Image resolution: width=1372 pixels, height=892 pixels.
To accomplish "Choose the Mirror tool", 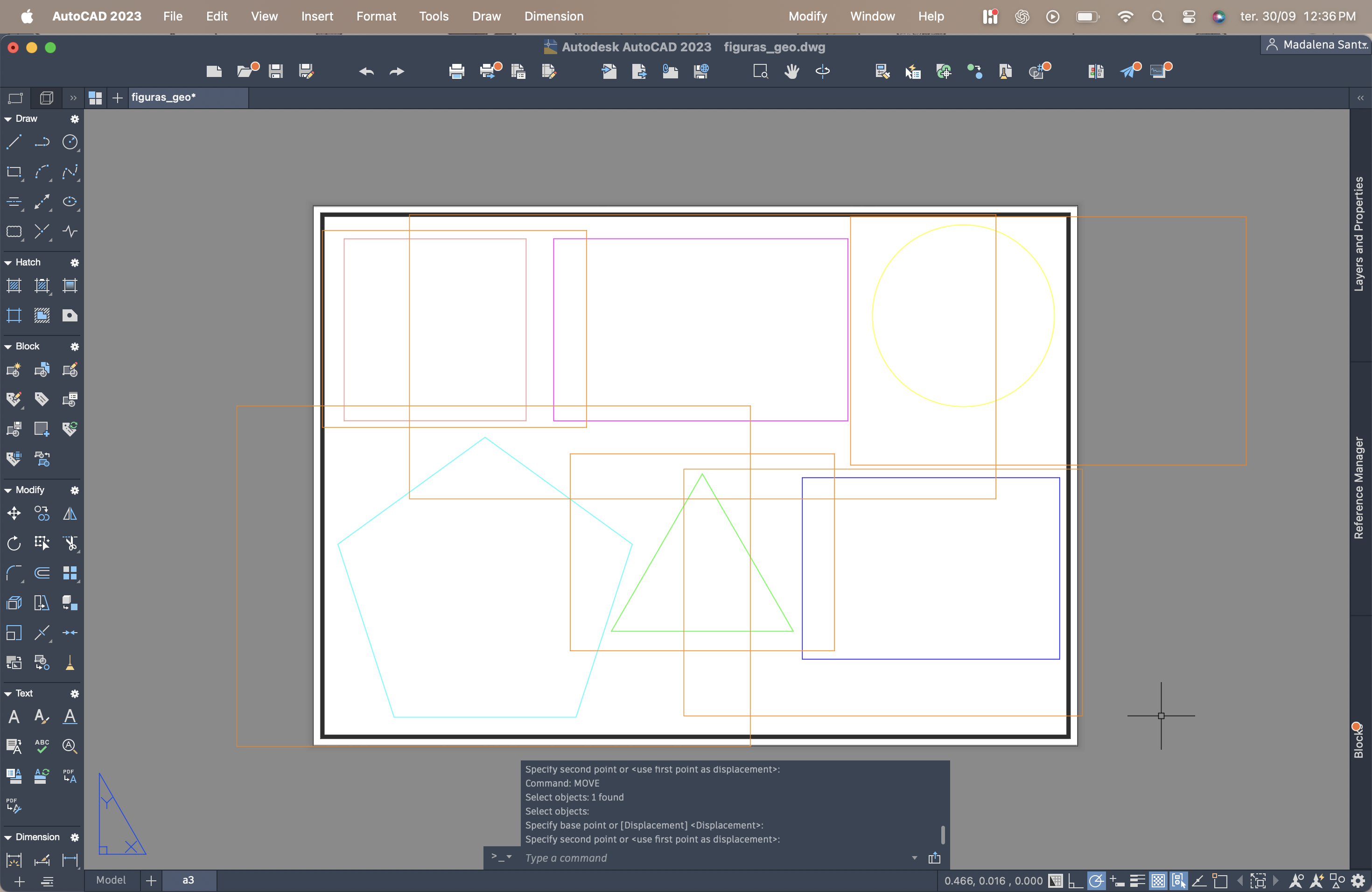I will point(70,513).
